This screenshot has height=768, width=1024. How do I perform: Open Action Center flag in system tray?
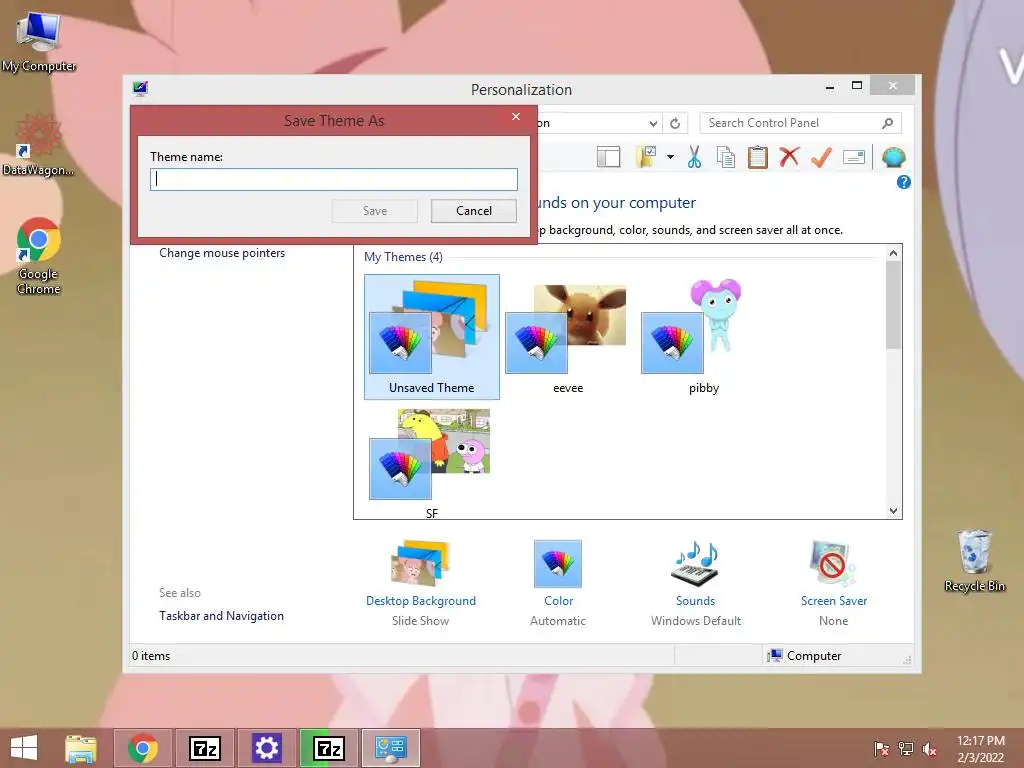pos(881,748)
